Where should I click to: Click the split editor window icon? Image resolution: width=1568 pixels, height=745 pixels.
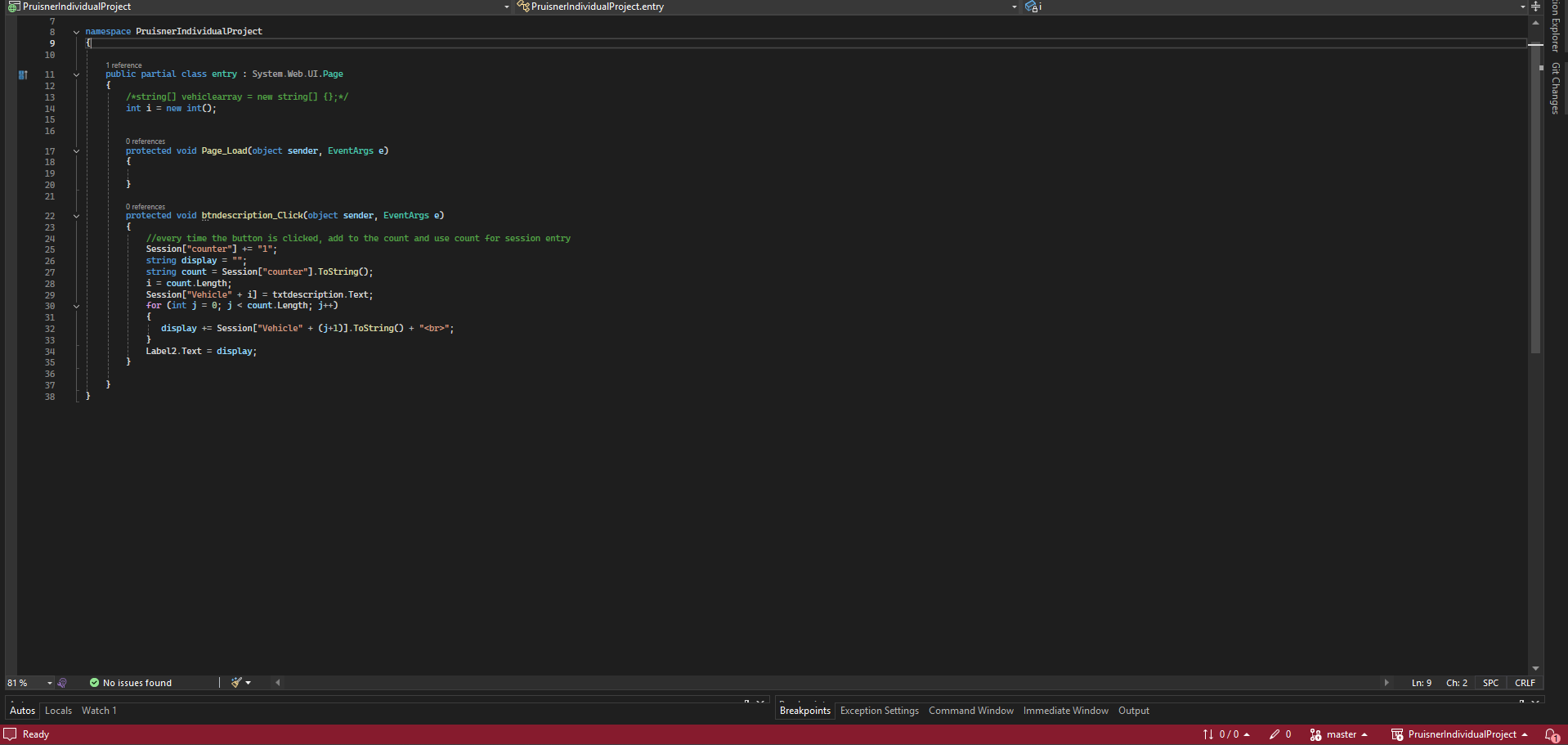1535,7
